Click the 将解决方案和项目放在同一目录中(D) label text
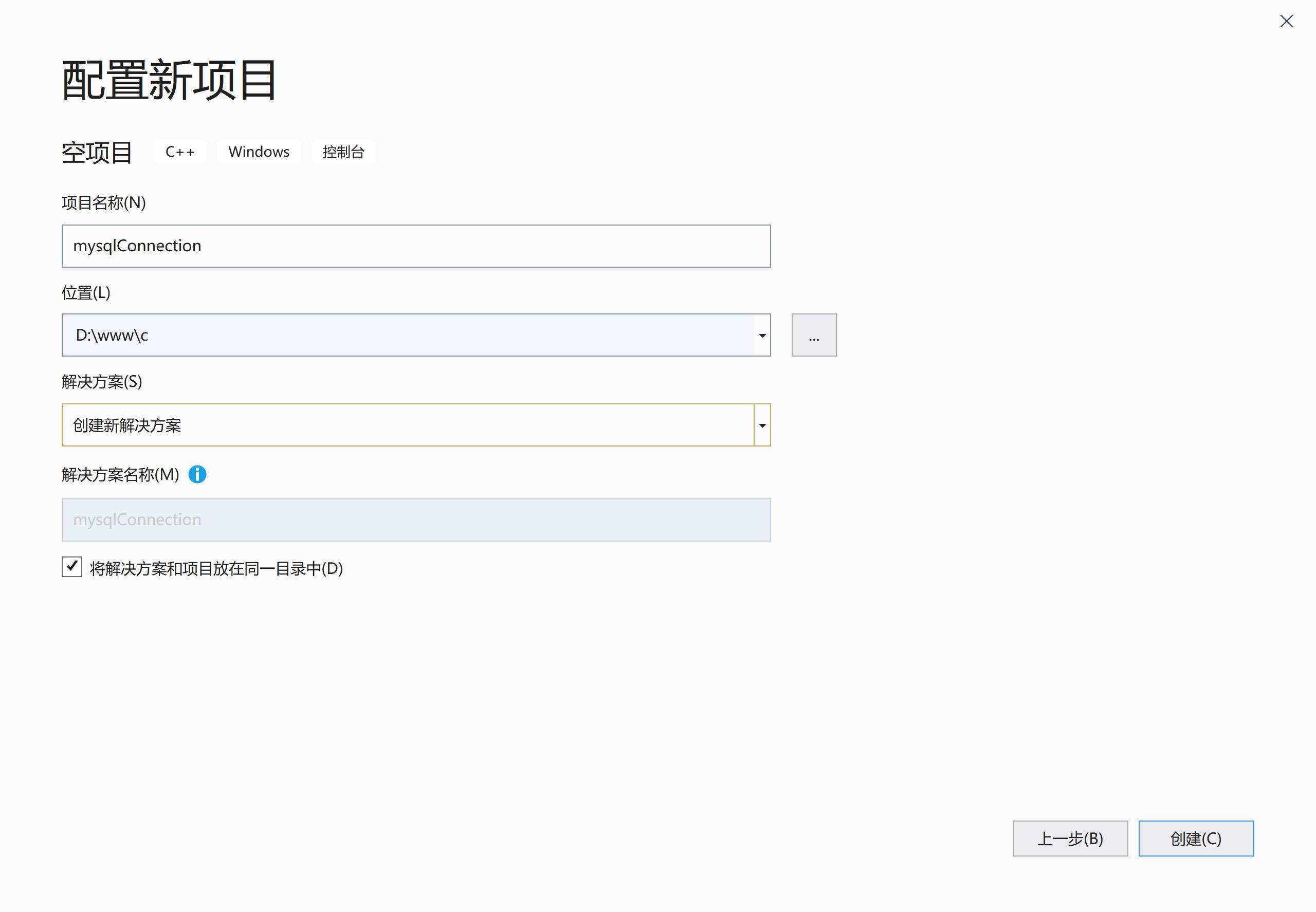 216,569
